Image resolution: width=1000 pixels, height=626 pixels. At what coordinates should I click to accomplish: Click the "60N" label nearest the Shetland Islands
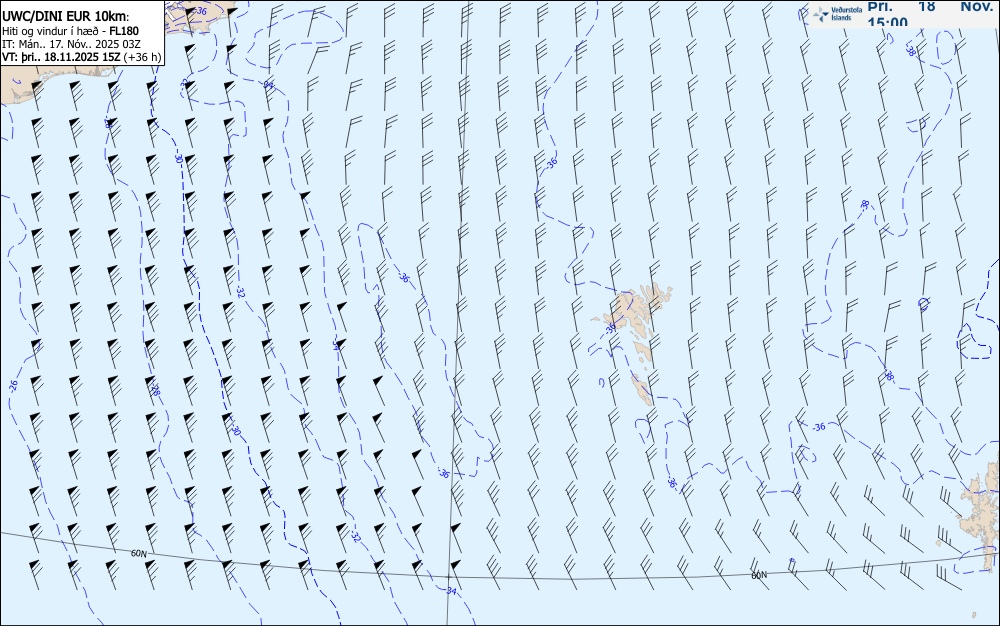(x=758, y=575)
